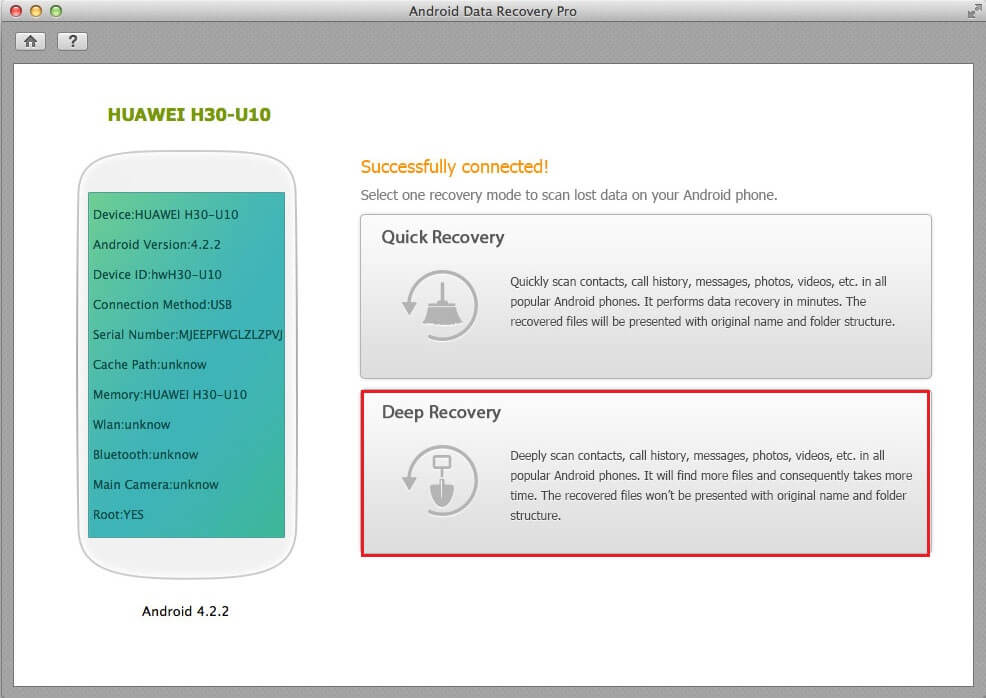Click the HUAWEI H30-U10 device title
This screenshot has width=986, height=698.
189,115
